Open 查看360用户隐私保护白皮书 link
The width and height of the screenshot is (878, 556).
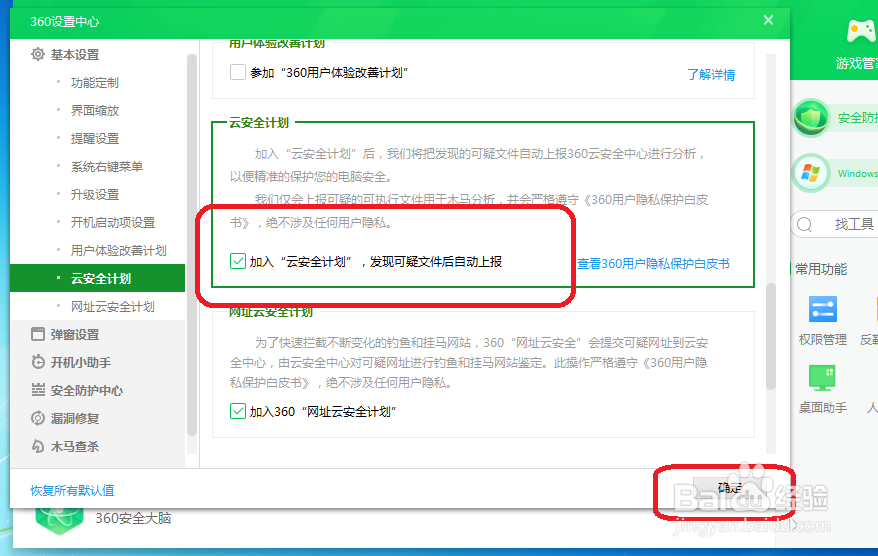tap(653, 264)
